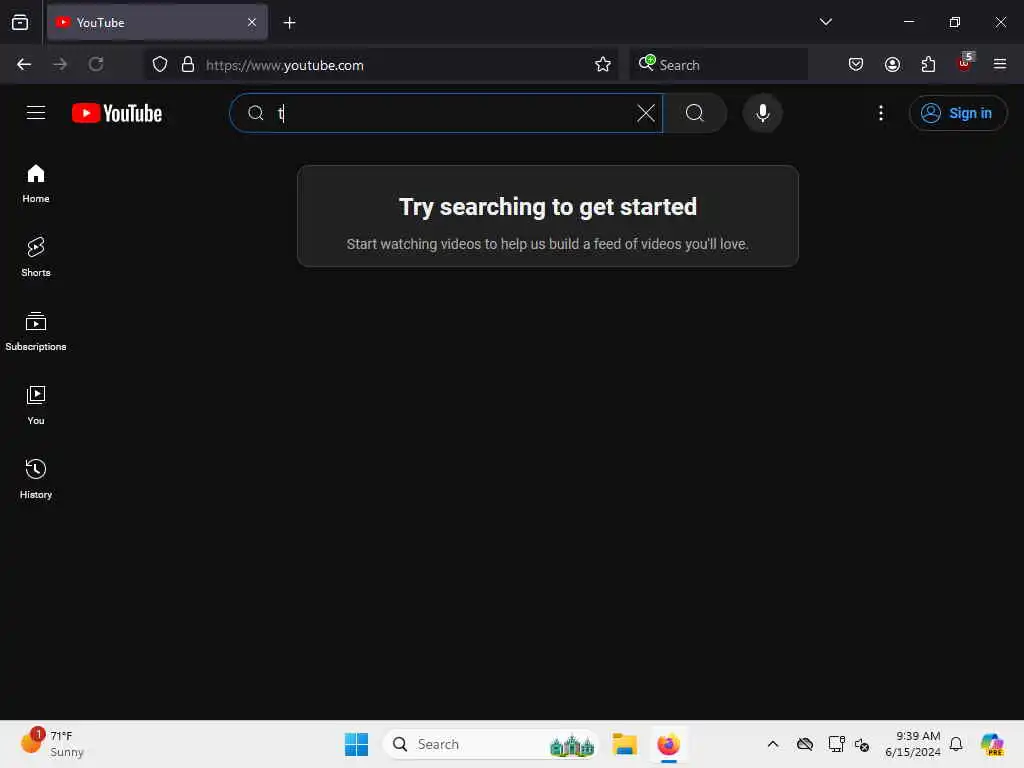Click the YouTube logo

117,113
